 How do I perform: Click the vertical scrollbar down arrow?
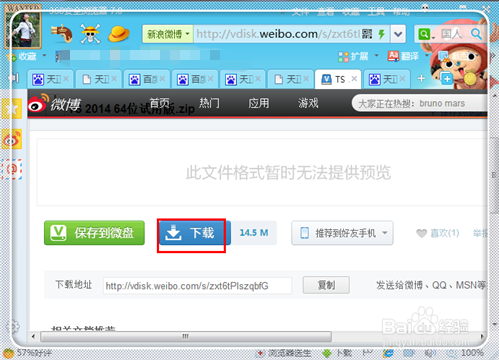(494, 323)
